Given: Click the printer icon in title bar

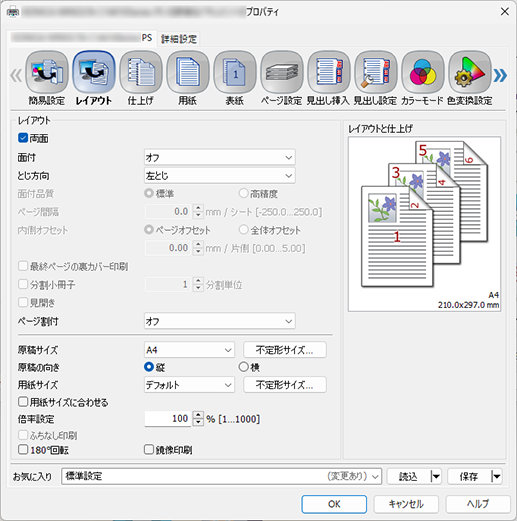Looking at the screenshot, I should point(13,12).
